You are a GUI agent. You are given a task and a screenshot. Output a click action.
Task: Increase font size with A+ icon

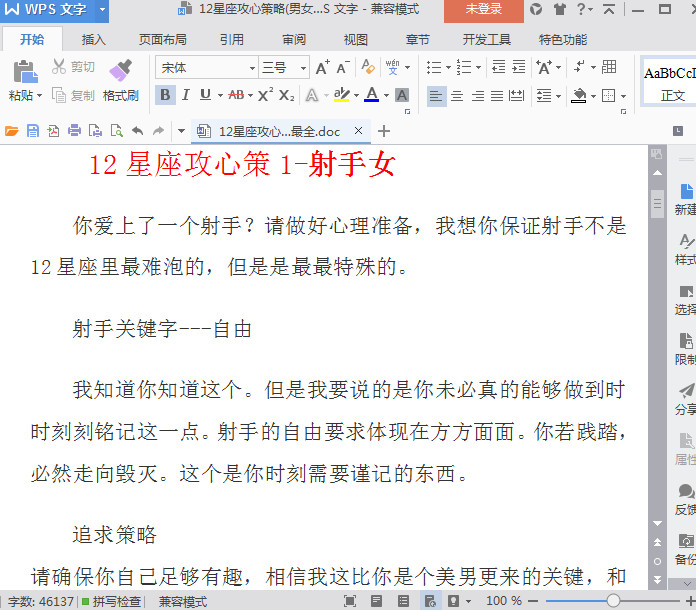[323, 67]
